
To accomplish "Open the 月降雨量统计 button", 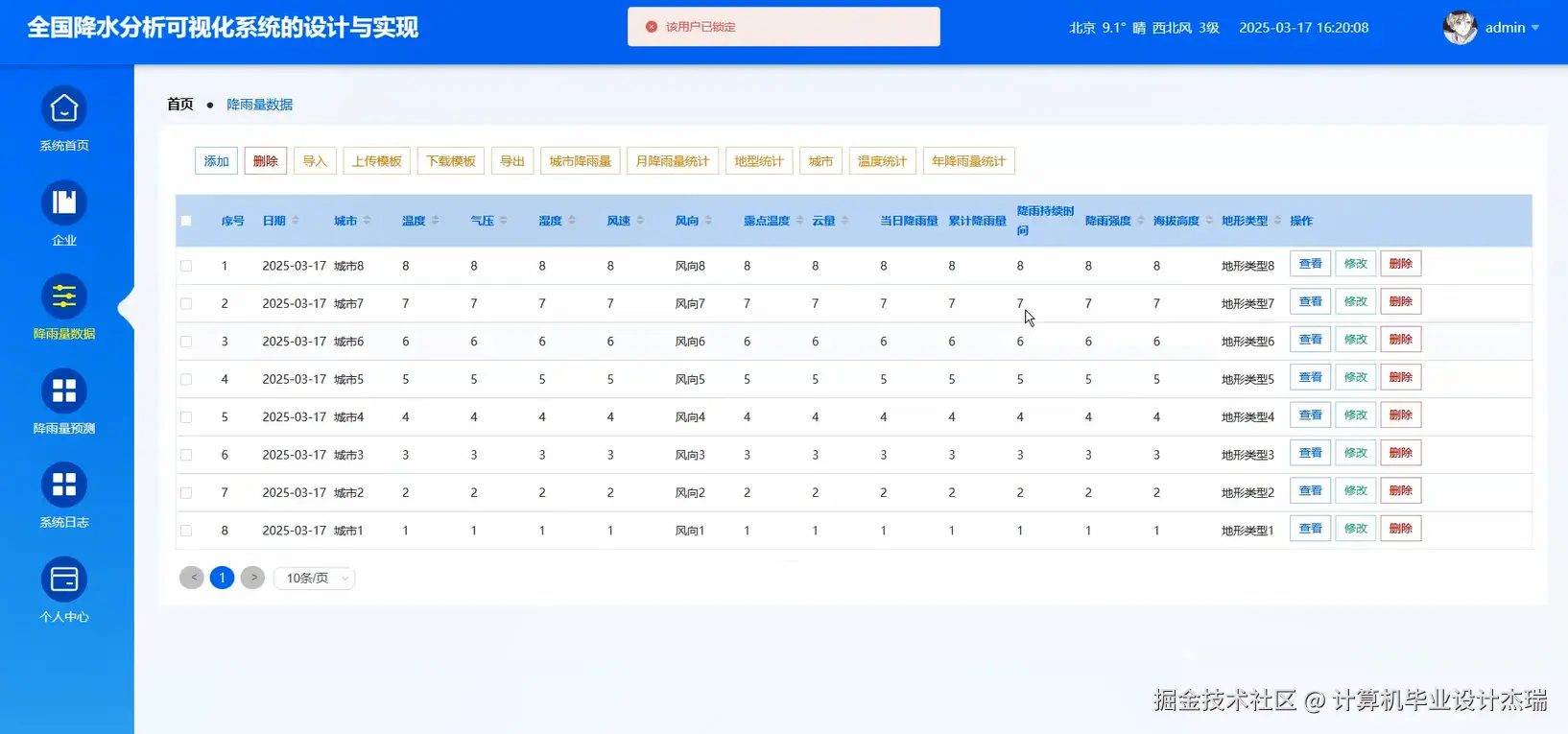I will point(673,161).
